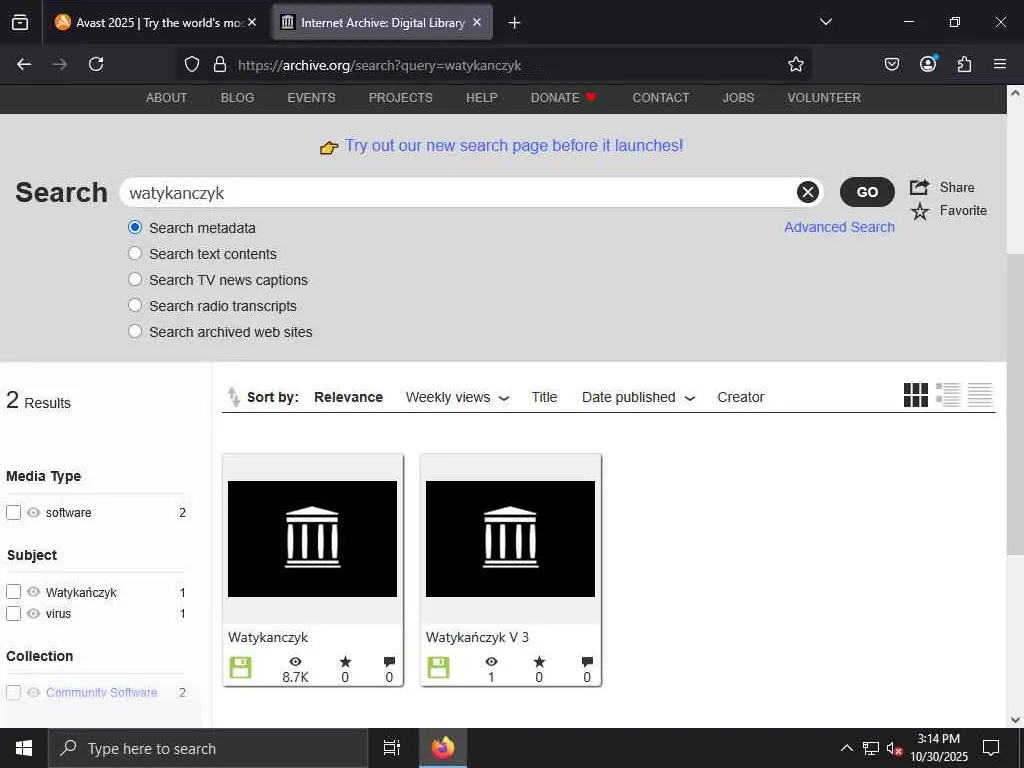Click favorites star on Watykanczyk card
This screenshot has width=1024, height=768.
(345, 662)
